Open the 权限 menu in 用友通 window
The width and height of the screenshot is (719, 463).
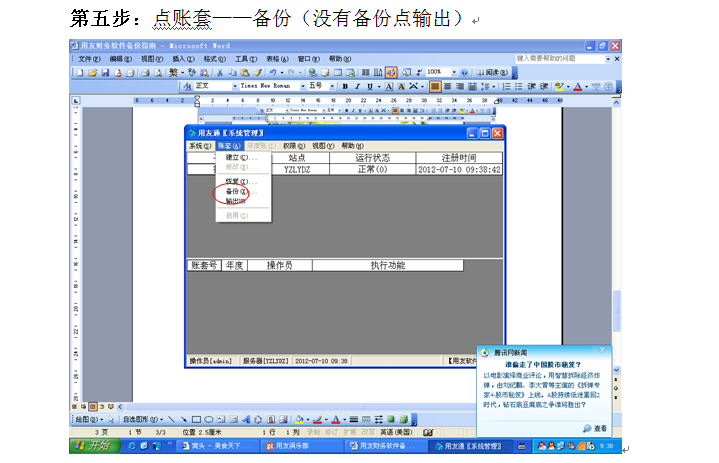[293, 146]
